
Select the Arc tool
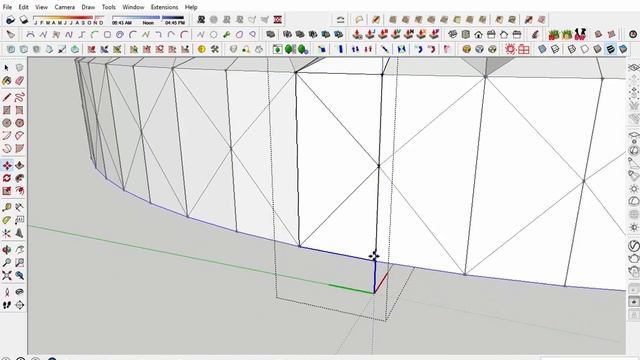point(7,136)
